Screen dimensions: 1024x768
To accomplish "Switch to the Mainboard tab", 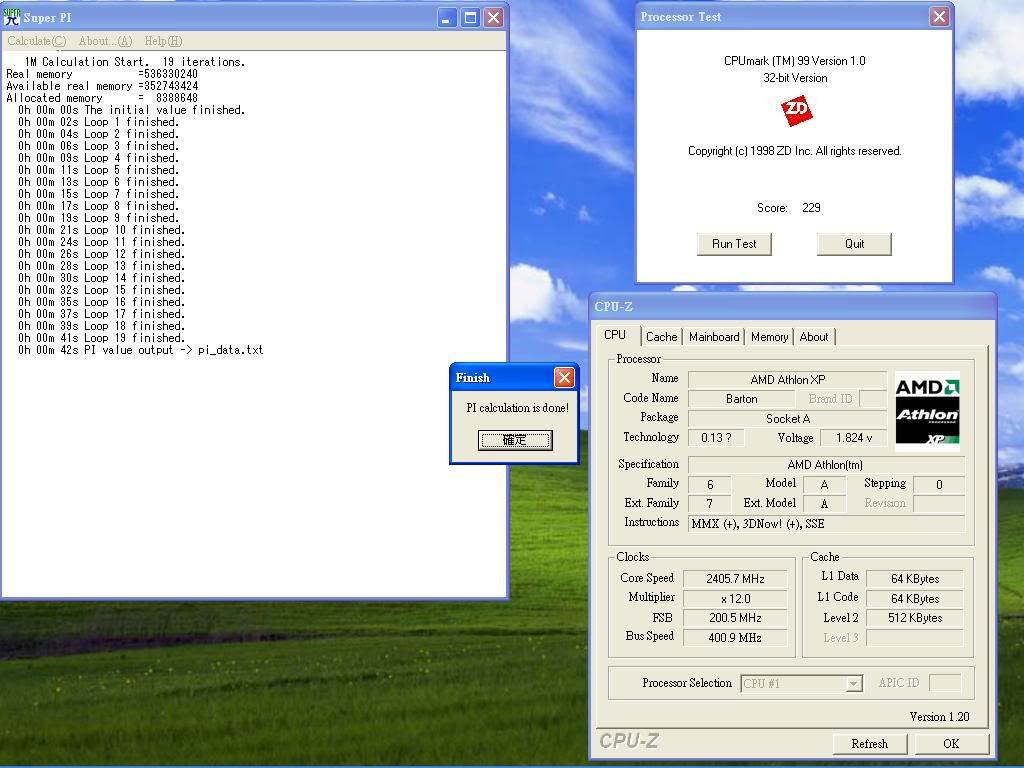I will (714, 337).
